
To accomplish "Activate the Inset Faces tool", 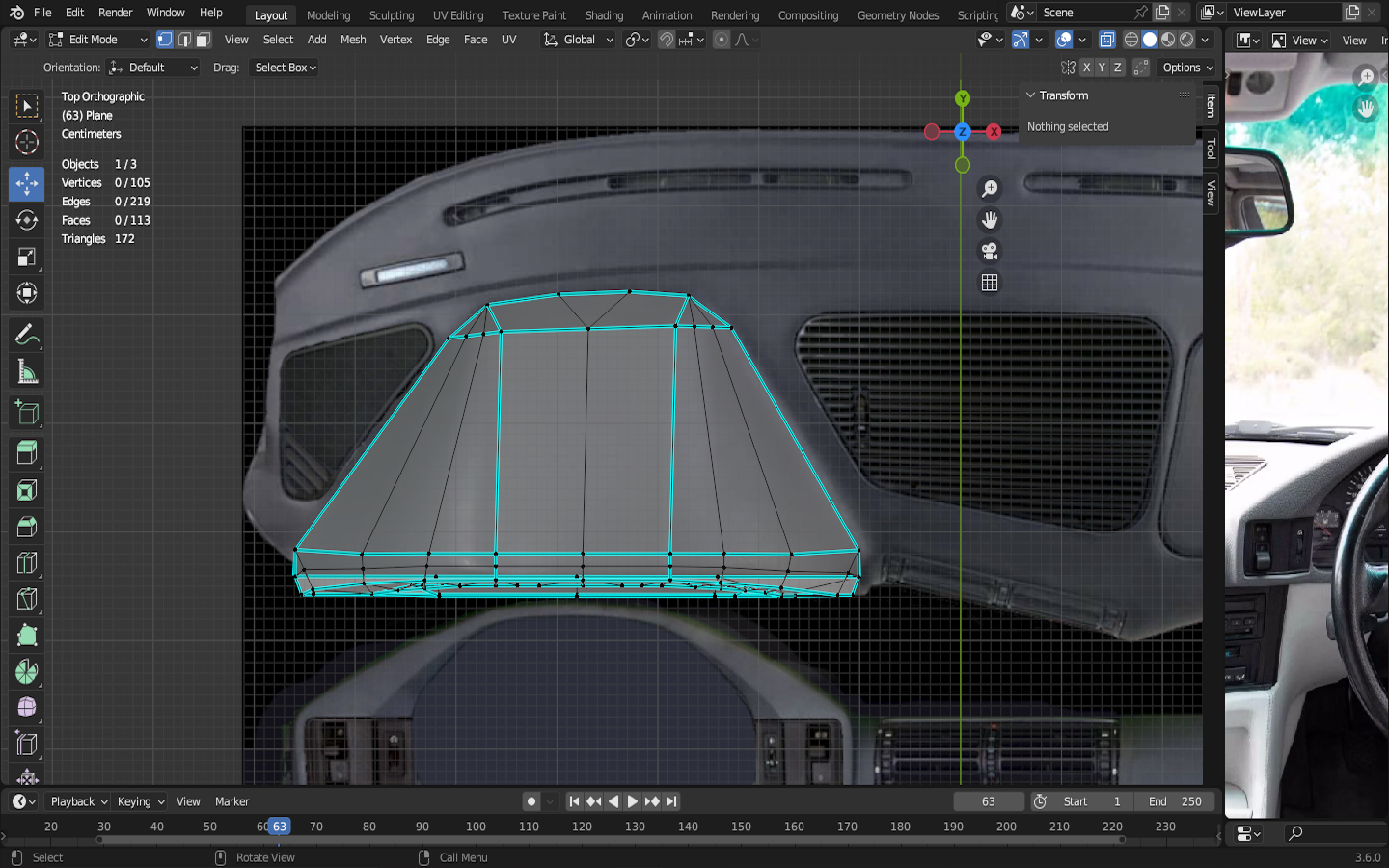I will point(27,490).
